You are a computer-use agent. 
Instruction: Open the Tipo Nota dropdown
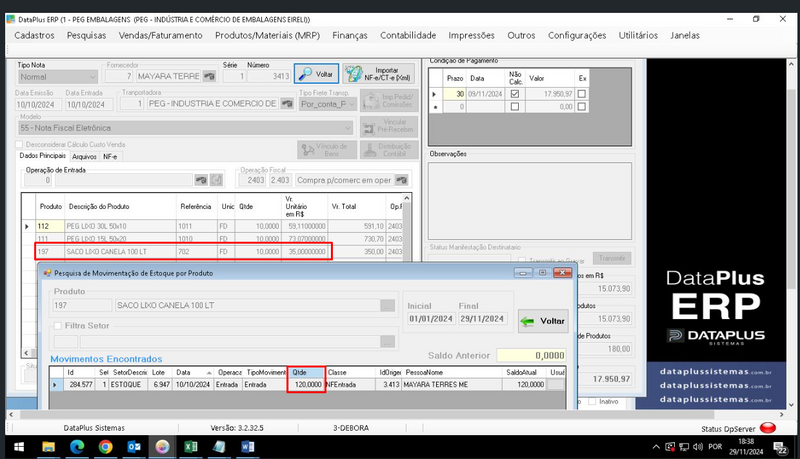point(92,77)
